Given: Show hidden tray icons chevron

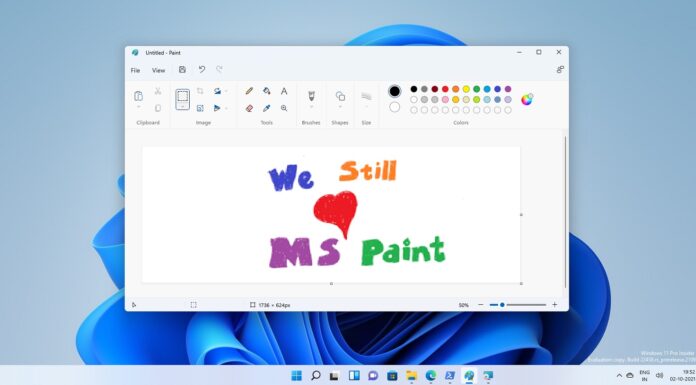Looking at the screenshot, I should pyautogui.click(x=619, y=376).
